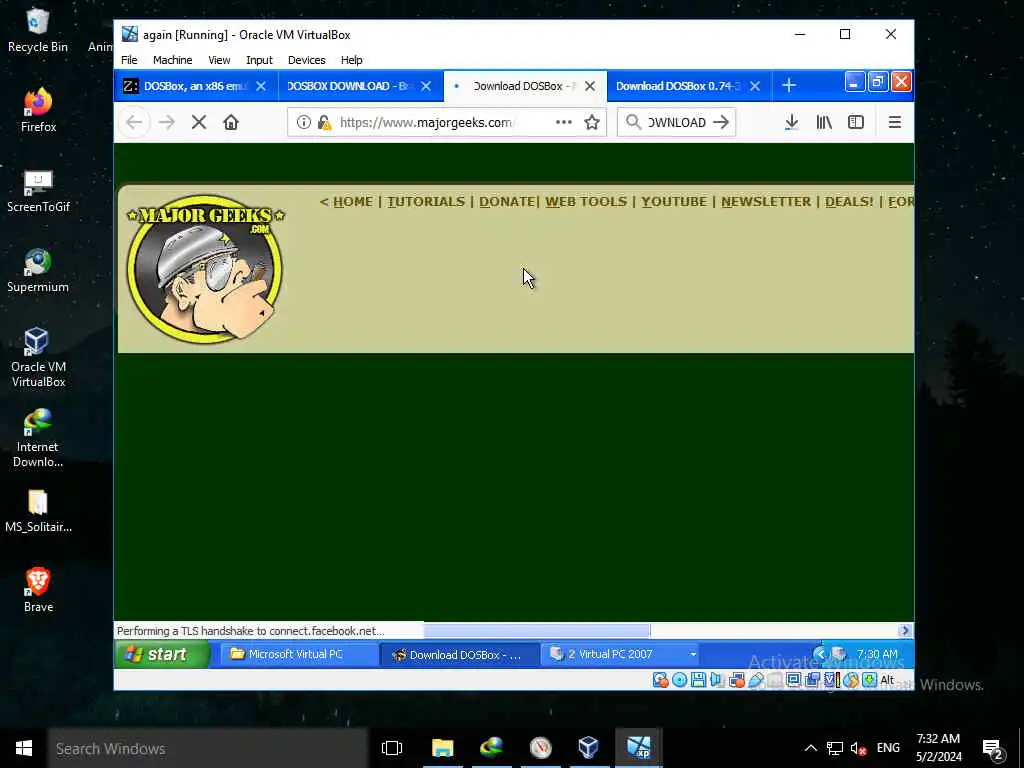Click the VirtualBox USB status icon
This screenshot has height=768, width=1024.
click(756, 680)
